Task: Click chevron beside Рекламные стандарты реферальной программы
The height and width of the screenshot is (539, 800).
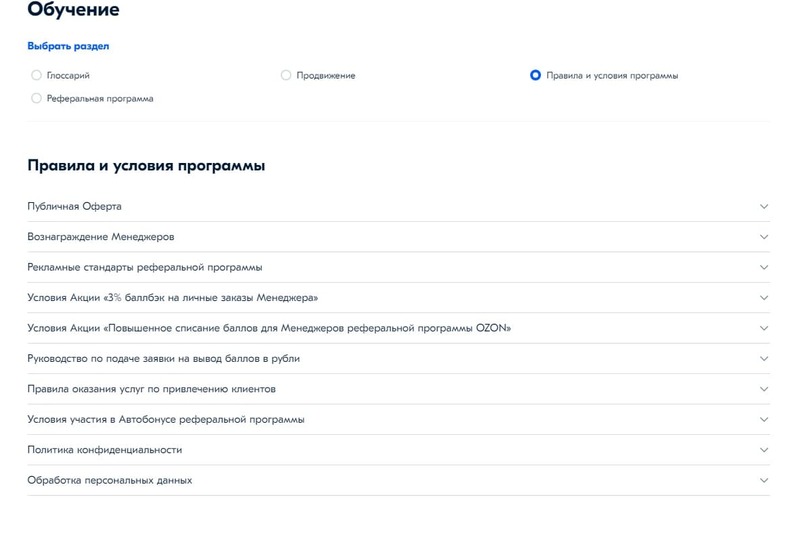Action: [x=764, y=268]
